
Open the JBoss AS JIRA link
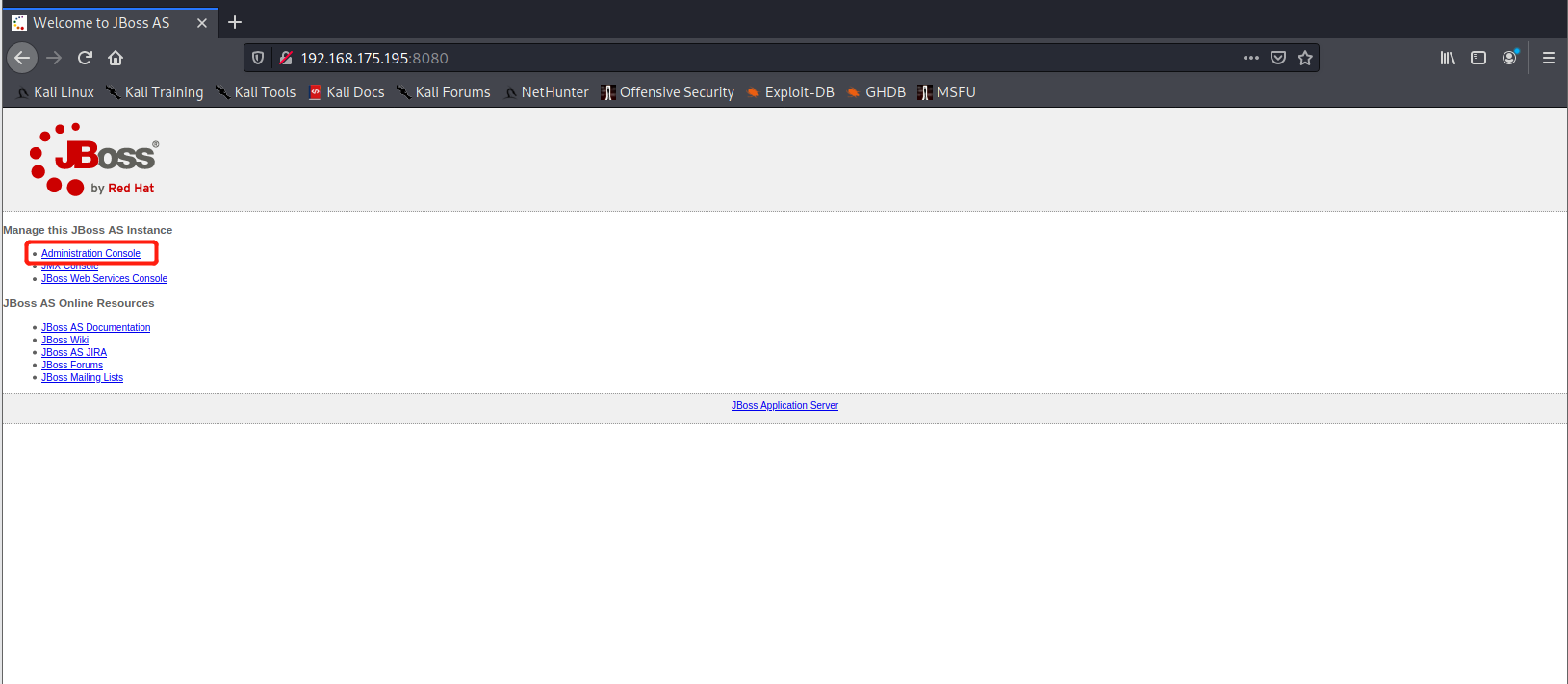74,353
